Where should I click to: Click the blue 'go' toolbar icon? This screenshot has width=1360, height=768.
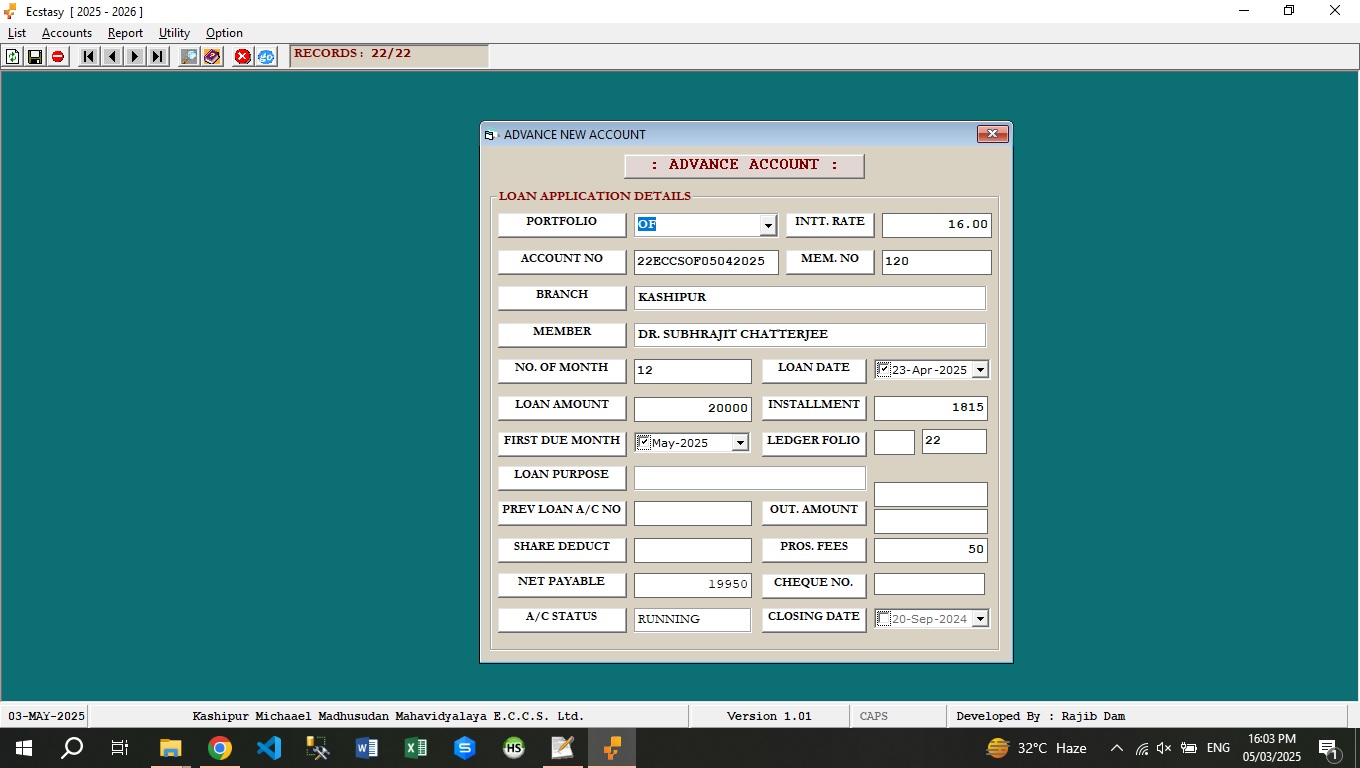(x=266, y=57)
